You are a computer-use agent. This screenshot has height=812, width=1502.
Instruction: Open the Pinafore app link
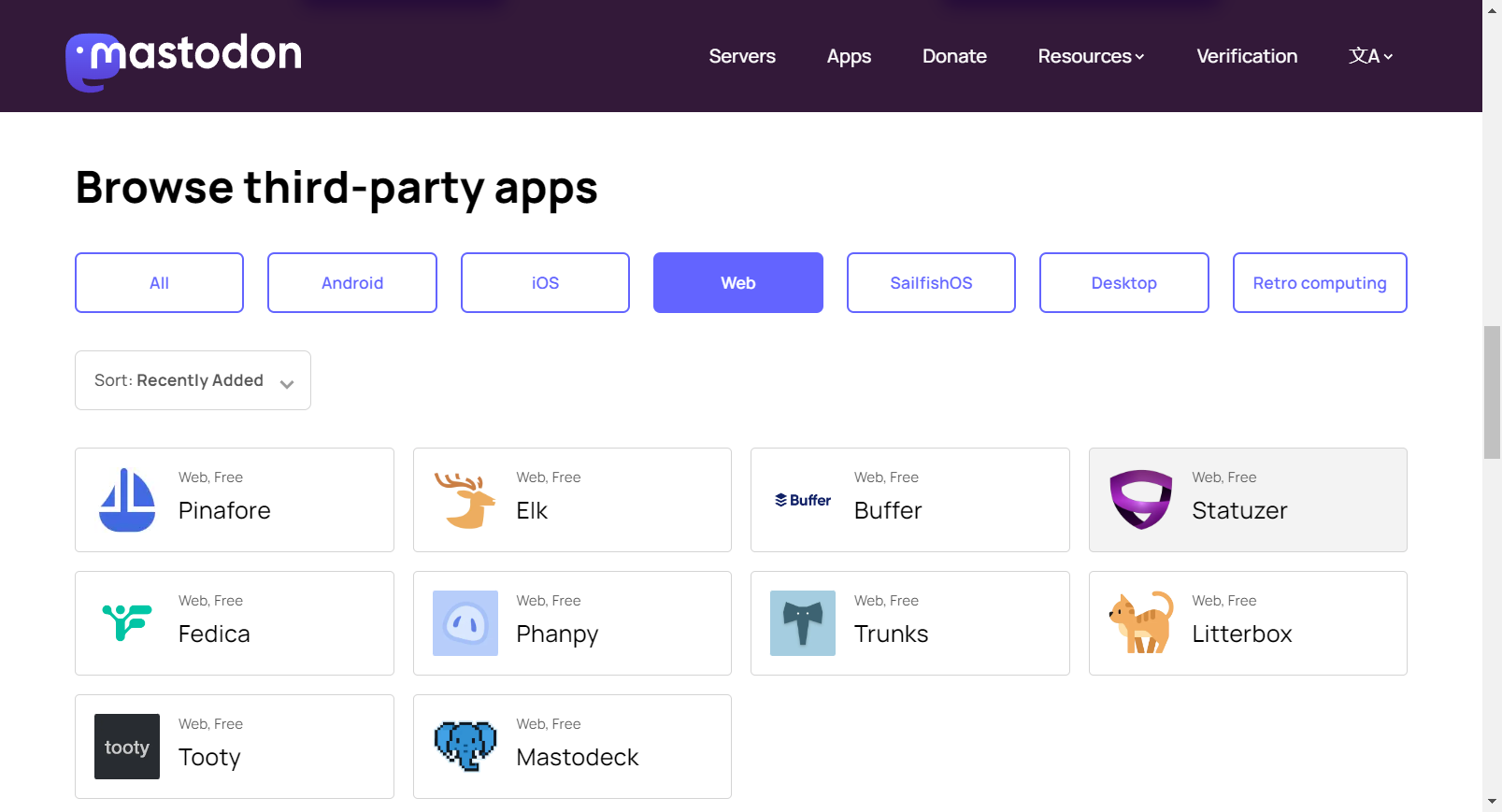[x=235, y=500]
